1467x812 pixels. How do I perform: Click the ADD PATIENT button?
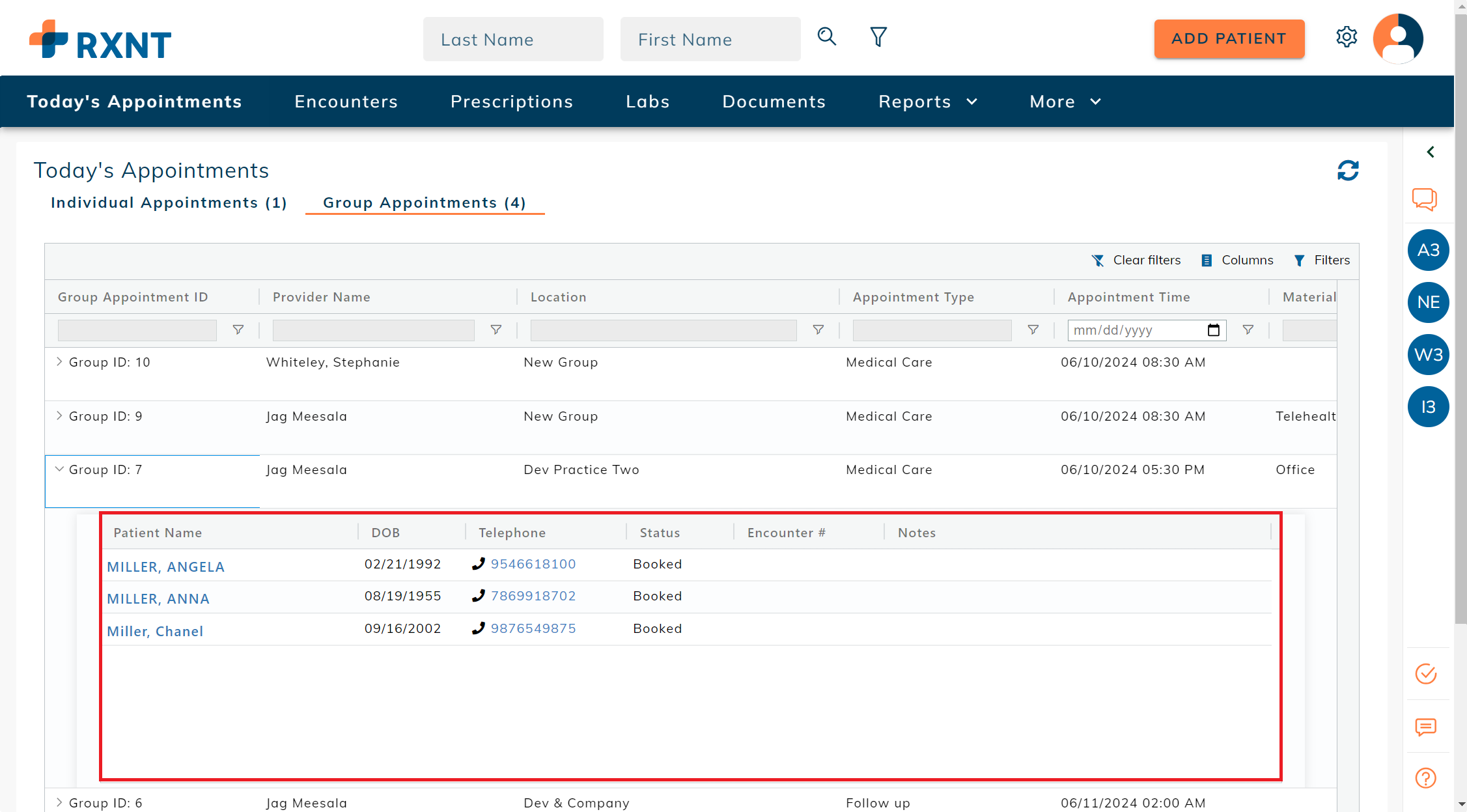click(x=1229, y=39)
